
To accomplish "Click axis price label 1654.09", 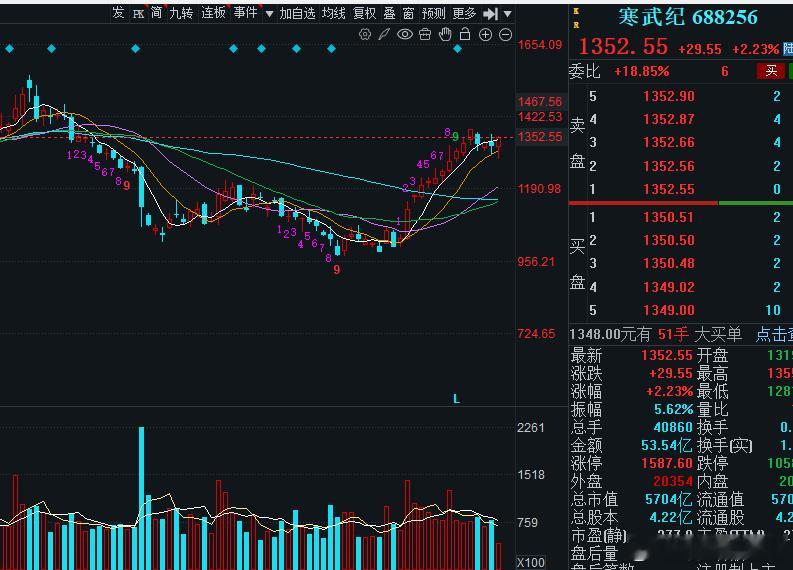I will [x=540, y=45].
